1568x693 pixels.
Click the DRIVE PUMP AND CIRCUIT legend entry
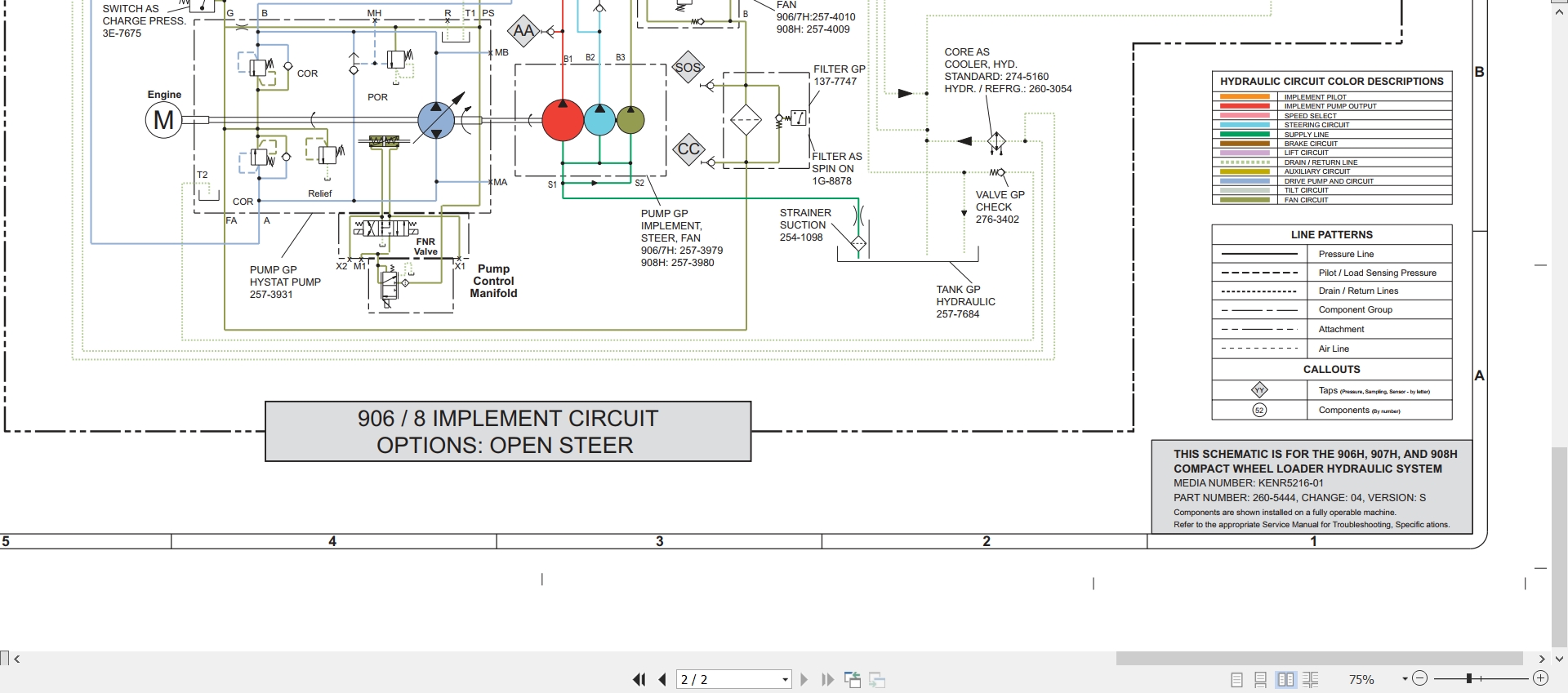click(x=1329, y=181)
